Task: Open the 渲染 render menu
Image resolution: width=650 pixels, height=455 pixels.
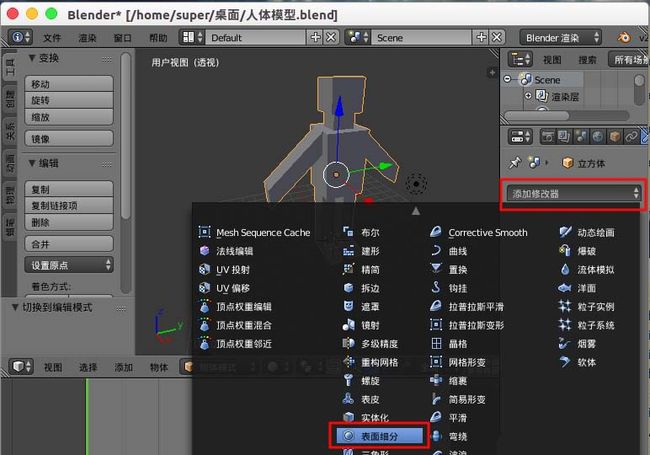Action: pyautogui.click(x=87, y=38)
